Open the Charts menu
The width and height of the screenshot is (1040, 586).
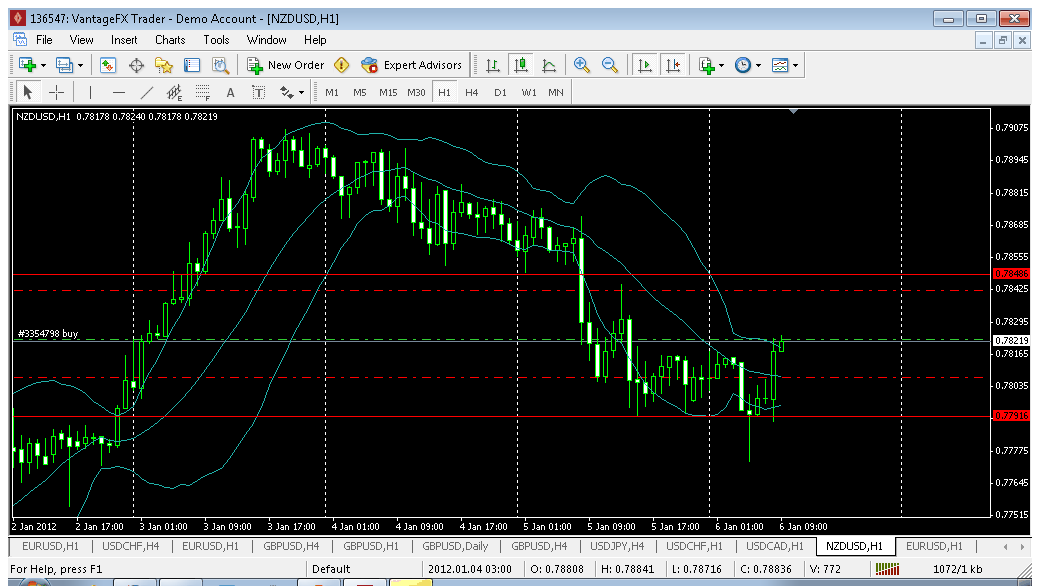pos(170,40)
